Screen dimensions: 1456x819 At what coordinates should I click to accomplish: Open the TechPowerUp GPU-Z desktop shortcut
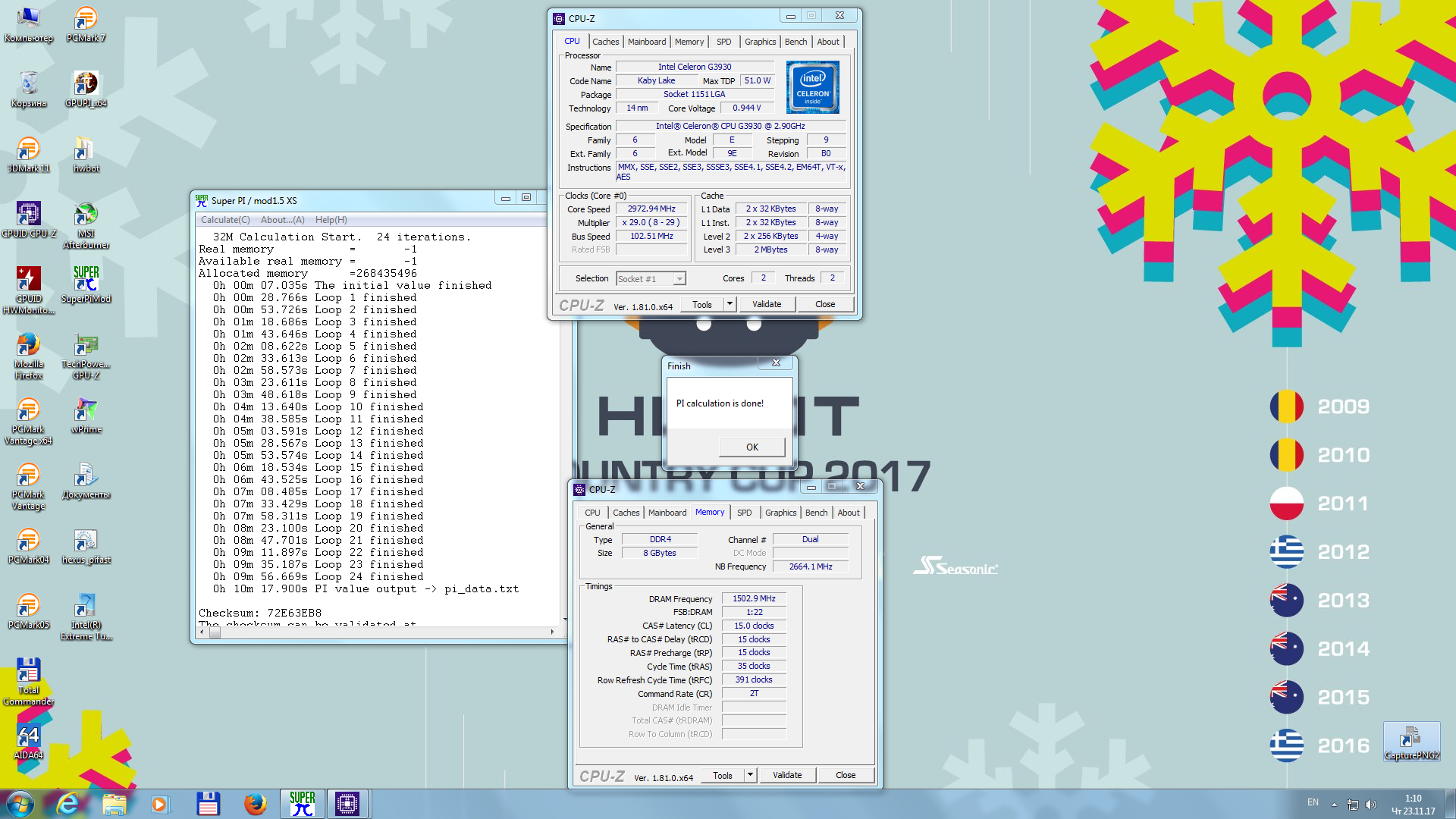coord(86,356)
